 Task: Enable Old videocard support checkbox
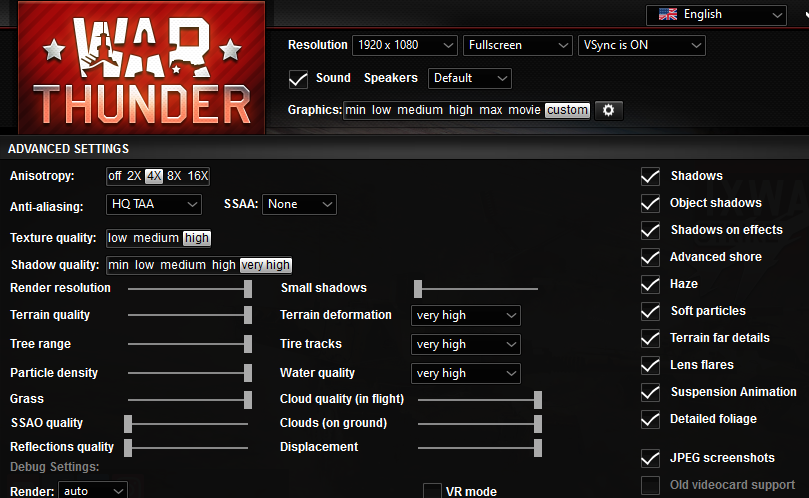650,485
